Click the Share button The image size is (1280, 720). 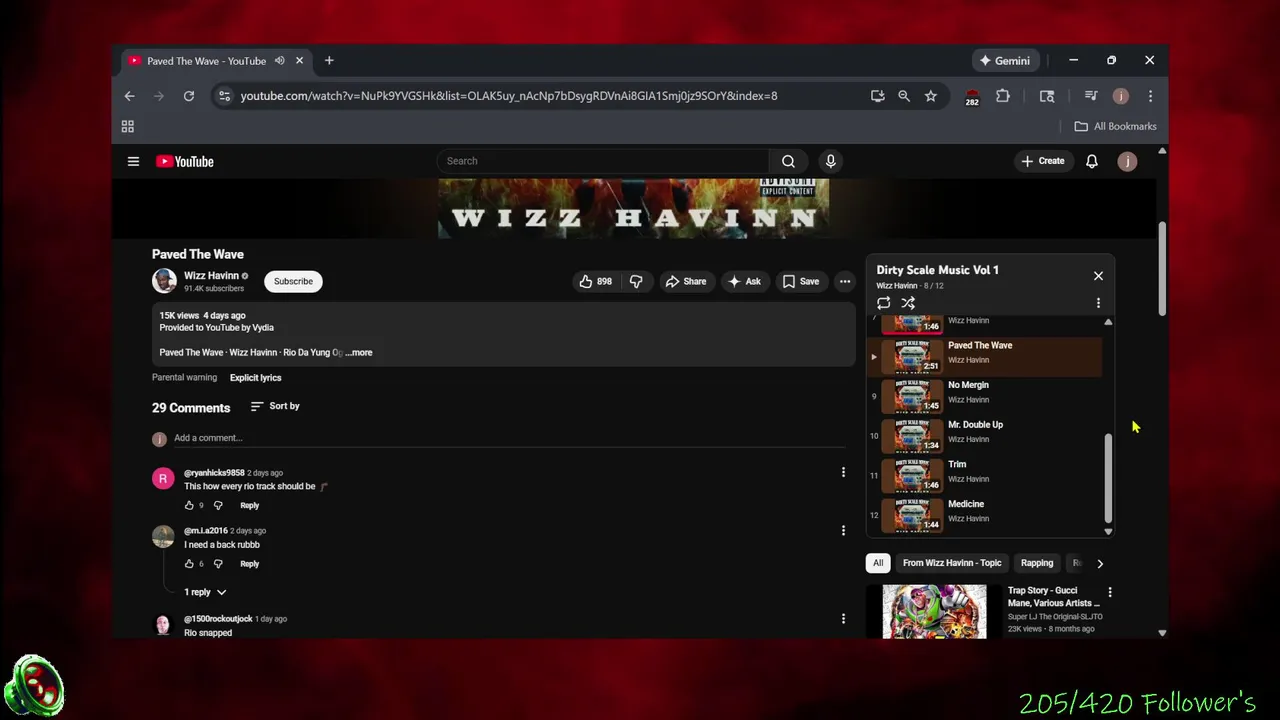686,282
